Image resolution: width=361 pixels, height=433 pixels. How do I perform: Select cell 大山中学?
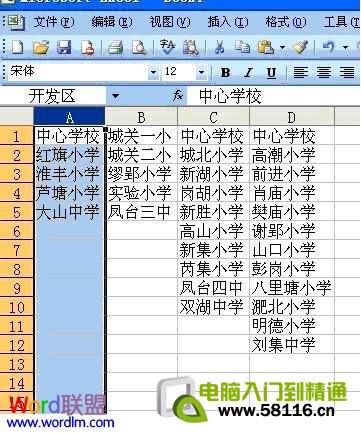69,212
